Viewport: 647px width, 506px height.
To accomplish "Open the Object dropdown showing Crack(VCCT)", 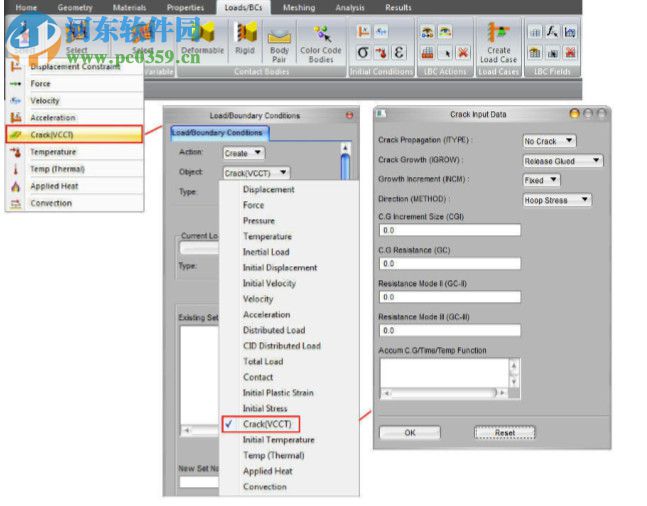I will point(256,173).
